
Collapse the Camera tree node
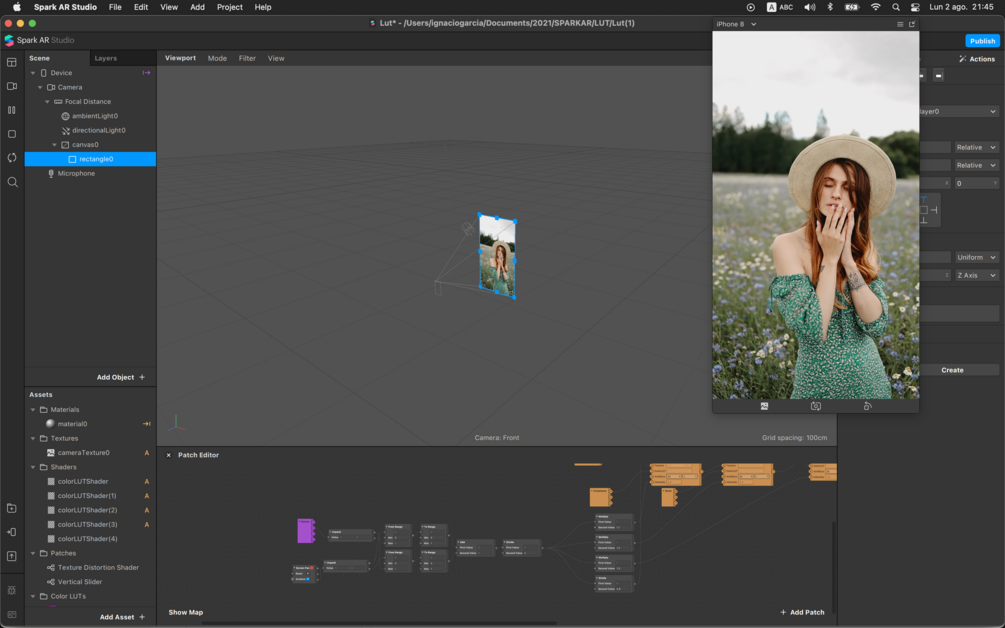(x=40, y=87)
